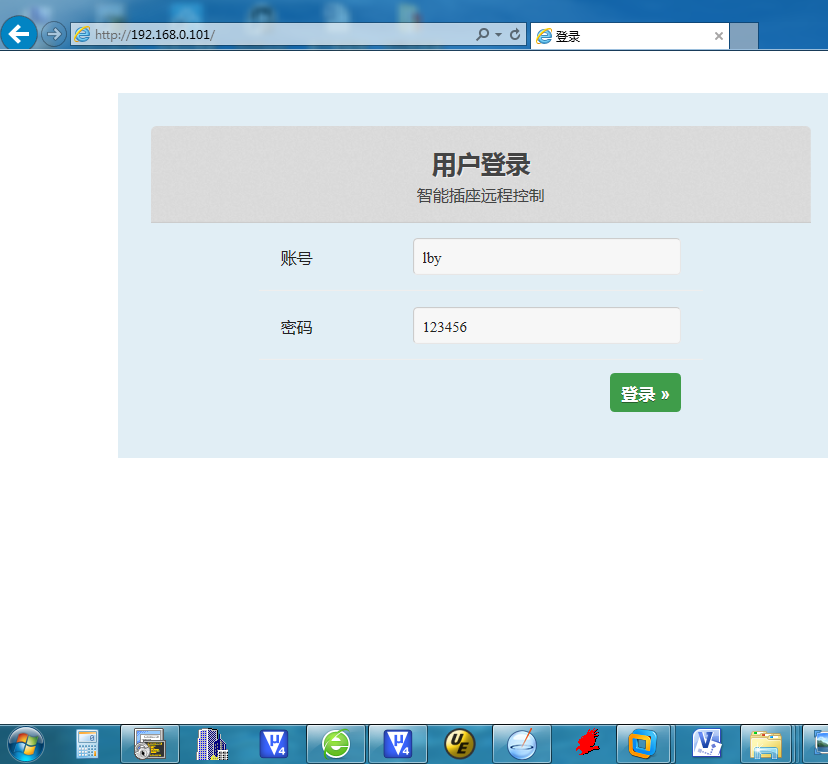Click the compass-style taskbar icon

click(x=520, y=744)
